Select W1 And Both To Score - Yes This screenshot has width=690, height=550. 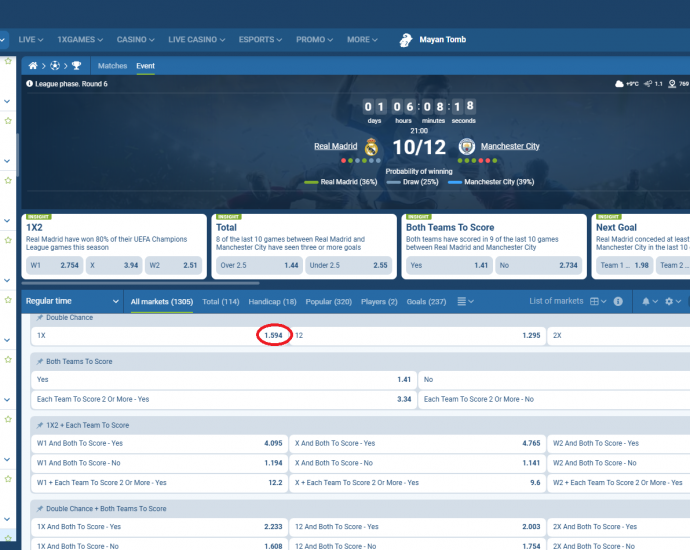click(x=160, y=444)
